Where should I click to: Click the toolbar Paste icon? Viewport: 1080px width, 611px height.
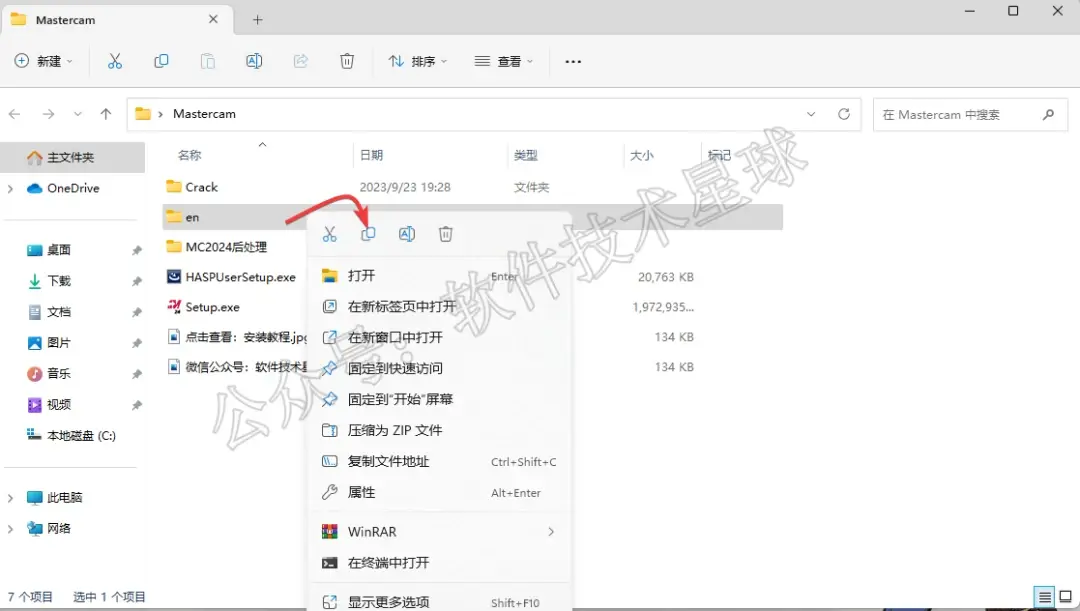207,61
